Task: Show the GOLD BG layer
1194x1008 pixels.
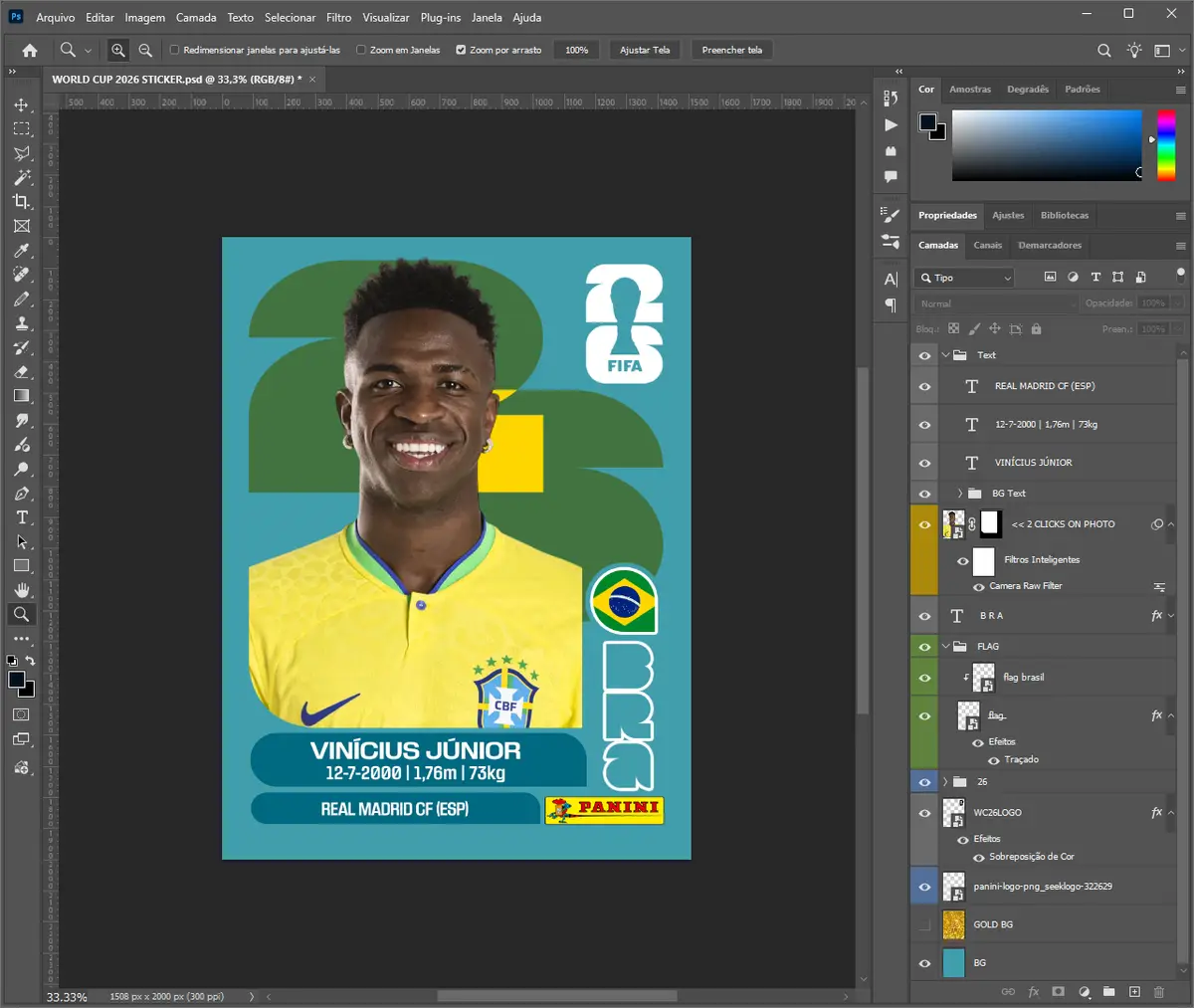Action: (x=924, y=924)
